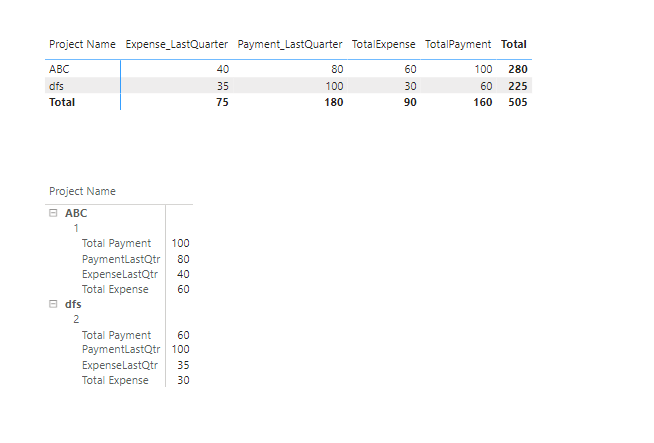Click matrix value 40 for ABC ExpenseLastQtr
Image resolution: width=654 pixels, height=443 pixels.
click(183, 274)
